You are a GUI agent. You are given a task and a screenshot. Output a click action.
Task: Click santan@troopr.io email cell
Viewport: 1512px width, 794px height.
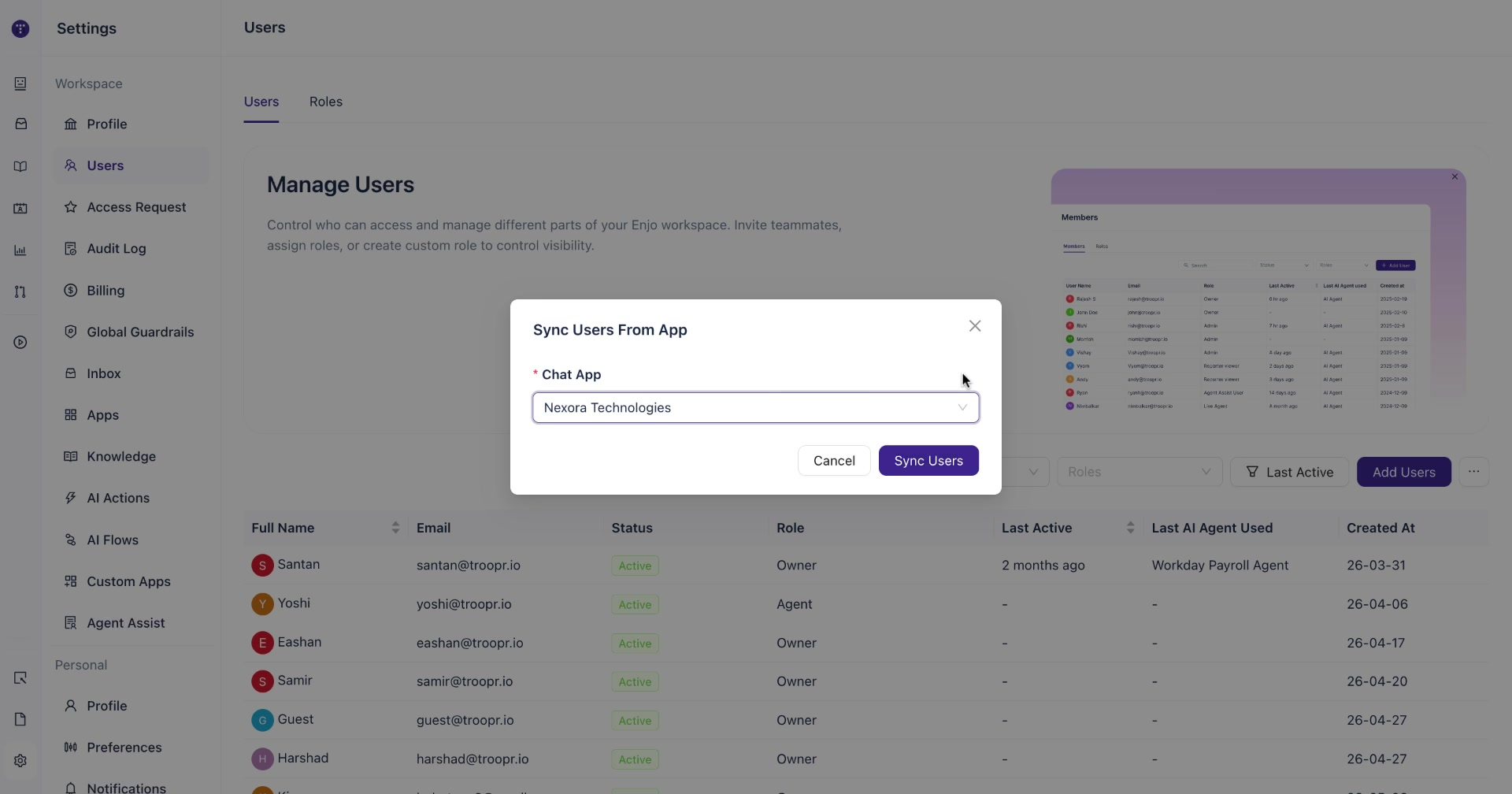pos(469,566)
